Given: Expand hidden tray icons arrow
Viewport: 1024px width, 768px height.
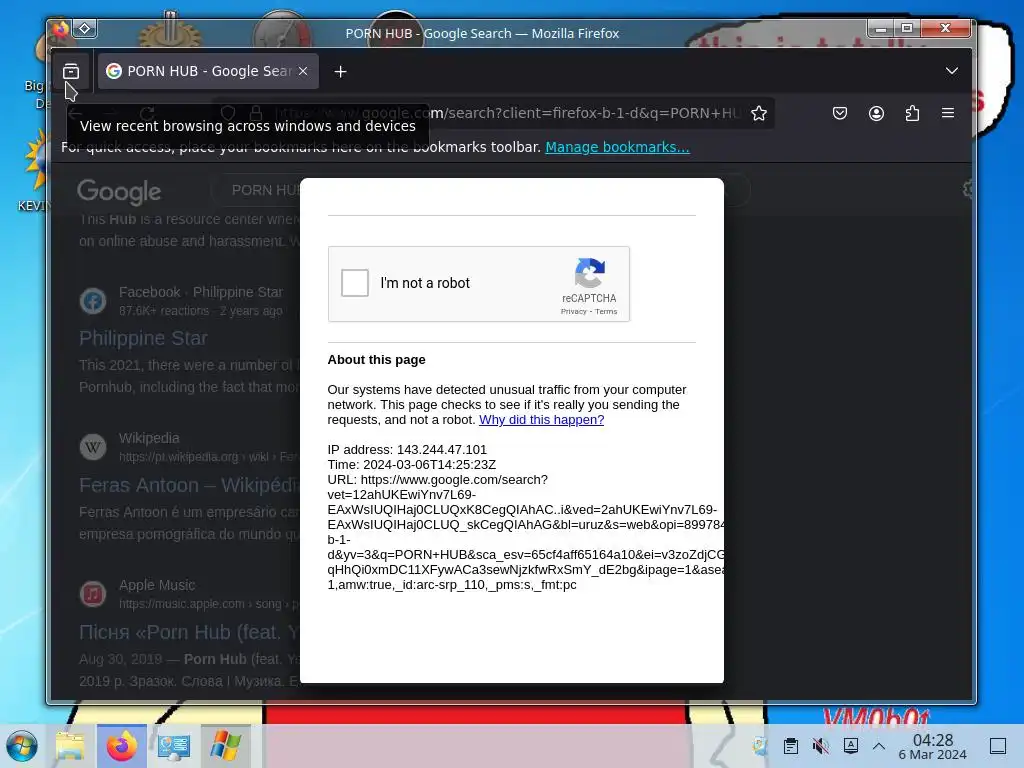Looking at the screenshot, I should coord(879,745).
